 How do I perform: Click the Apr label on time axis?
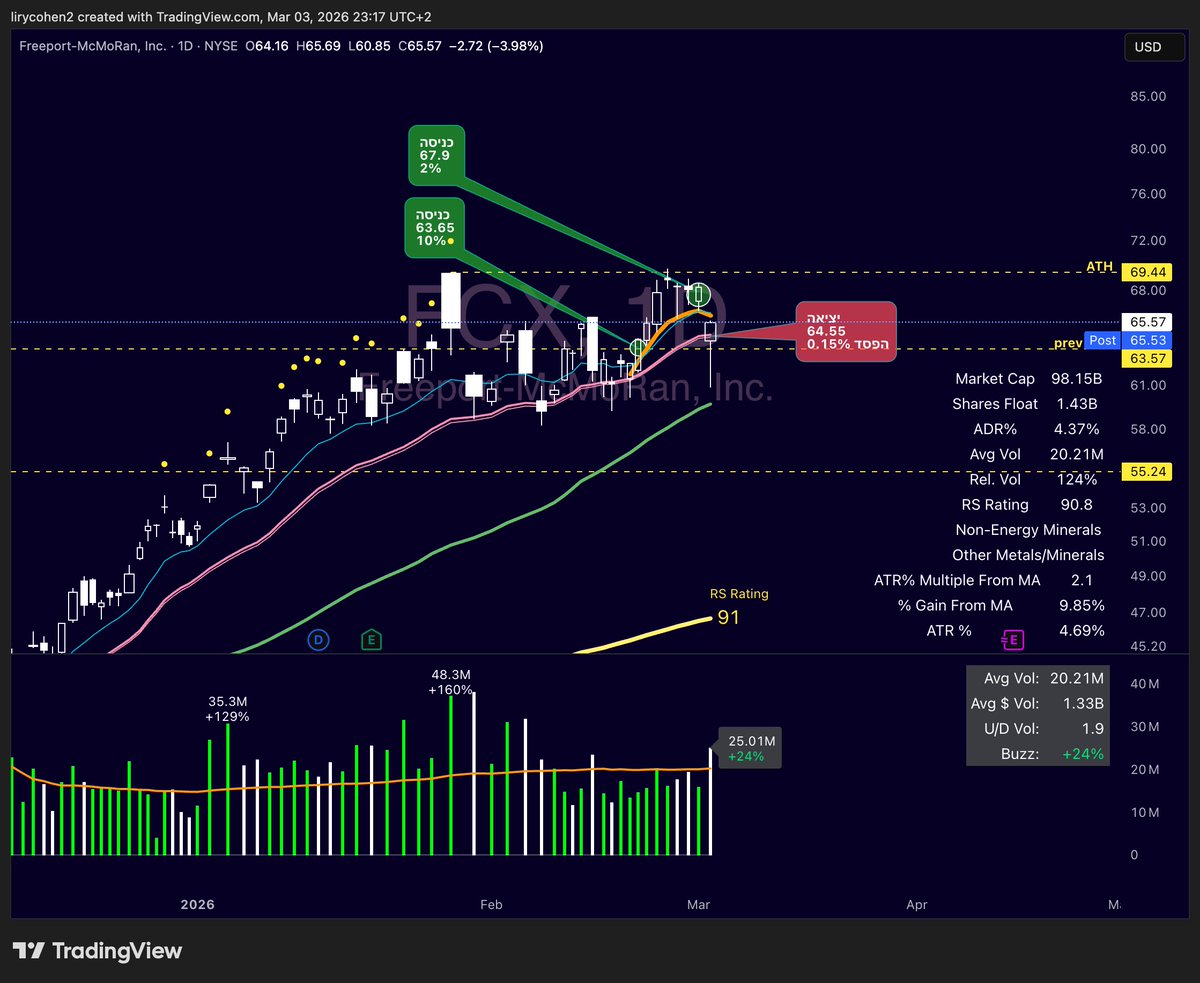point(917,905)
